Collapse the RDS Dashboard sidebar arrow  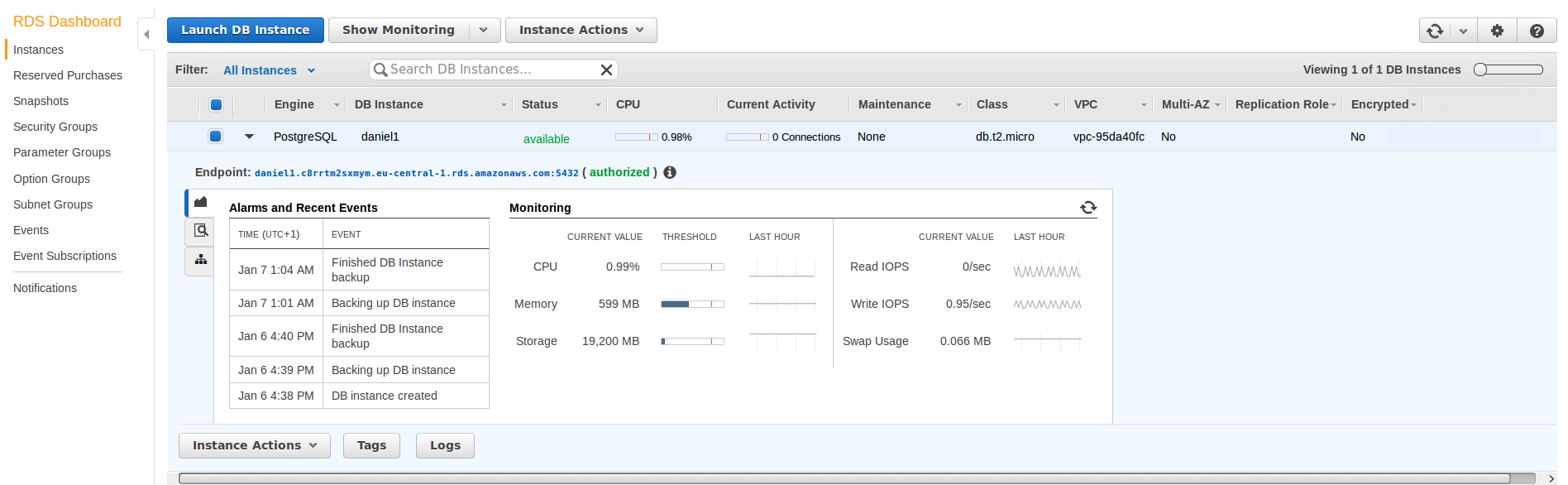coord(146,34)
